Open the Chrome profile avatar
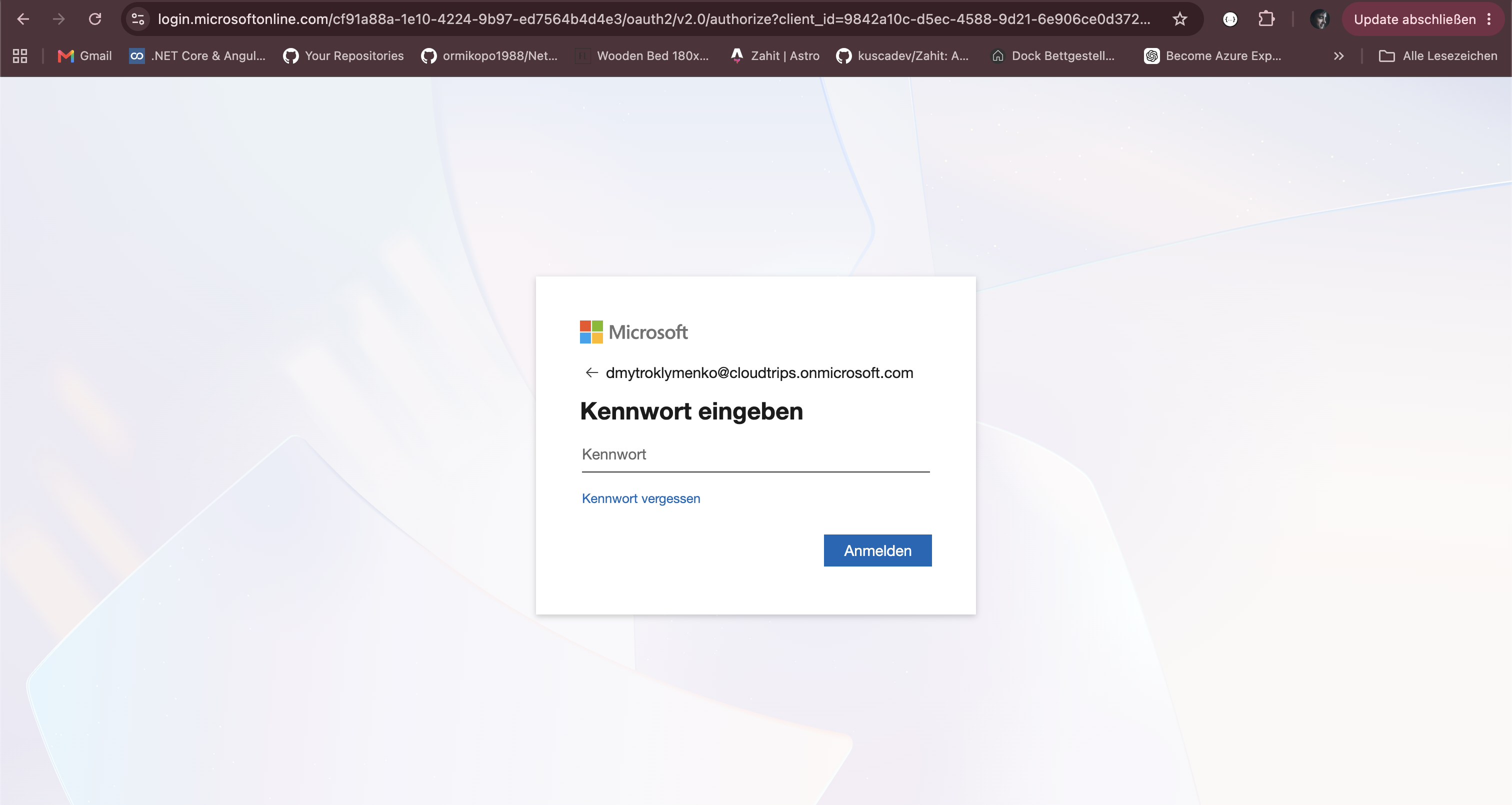 tap(1320, 19)
